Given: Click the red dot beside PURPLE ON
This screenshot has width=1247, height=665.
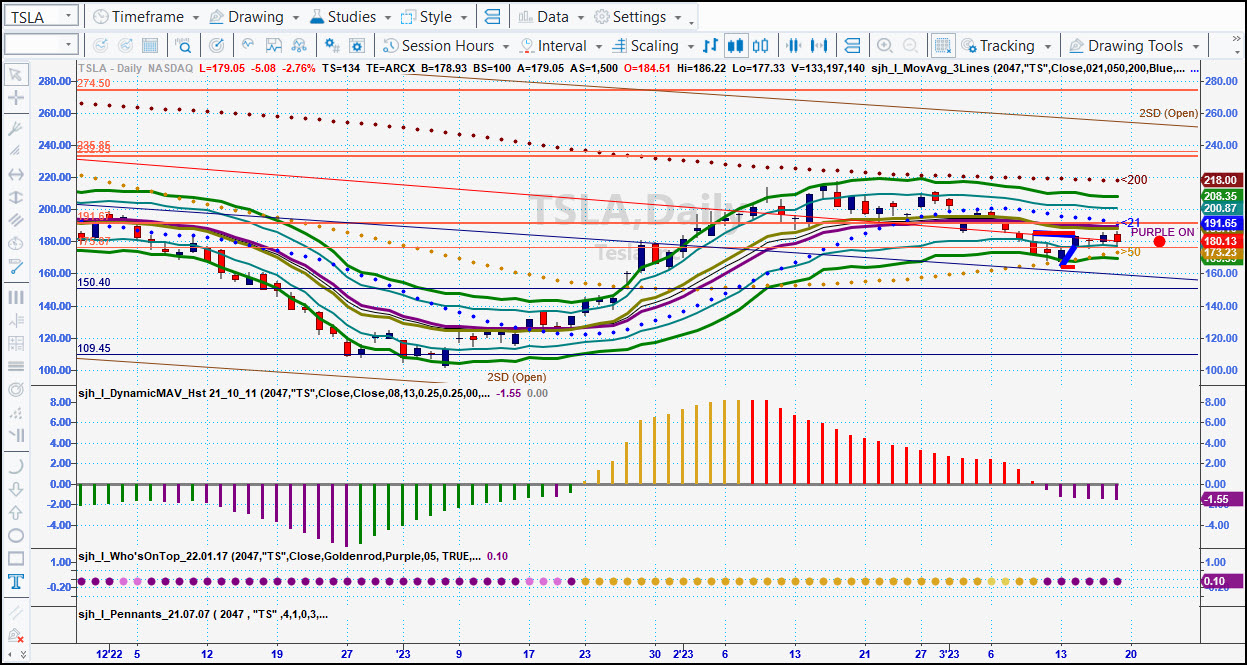Looking at the screenshot, I should coord(1159,241).
